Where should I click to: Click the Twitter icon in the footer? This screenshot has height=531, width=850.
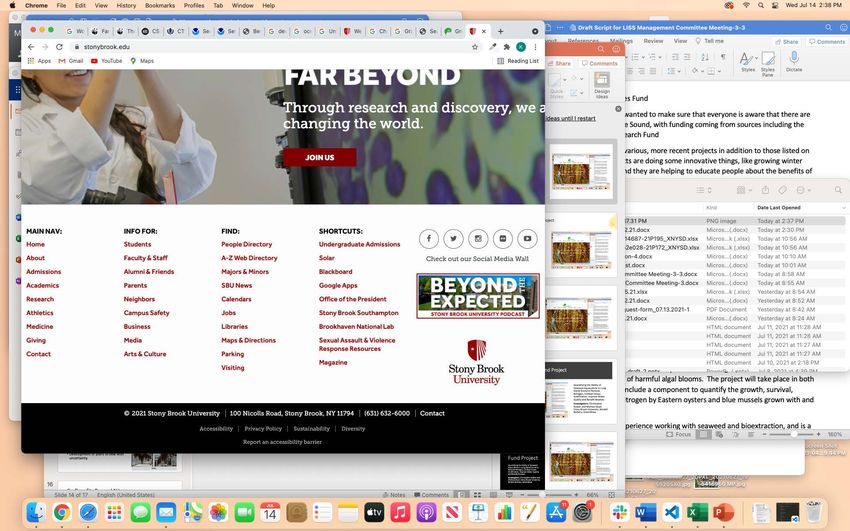point(453,238)
